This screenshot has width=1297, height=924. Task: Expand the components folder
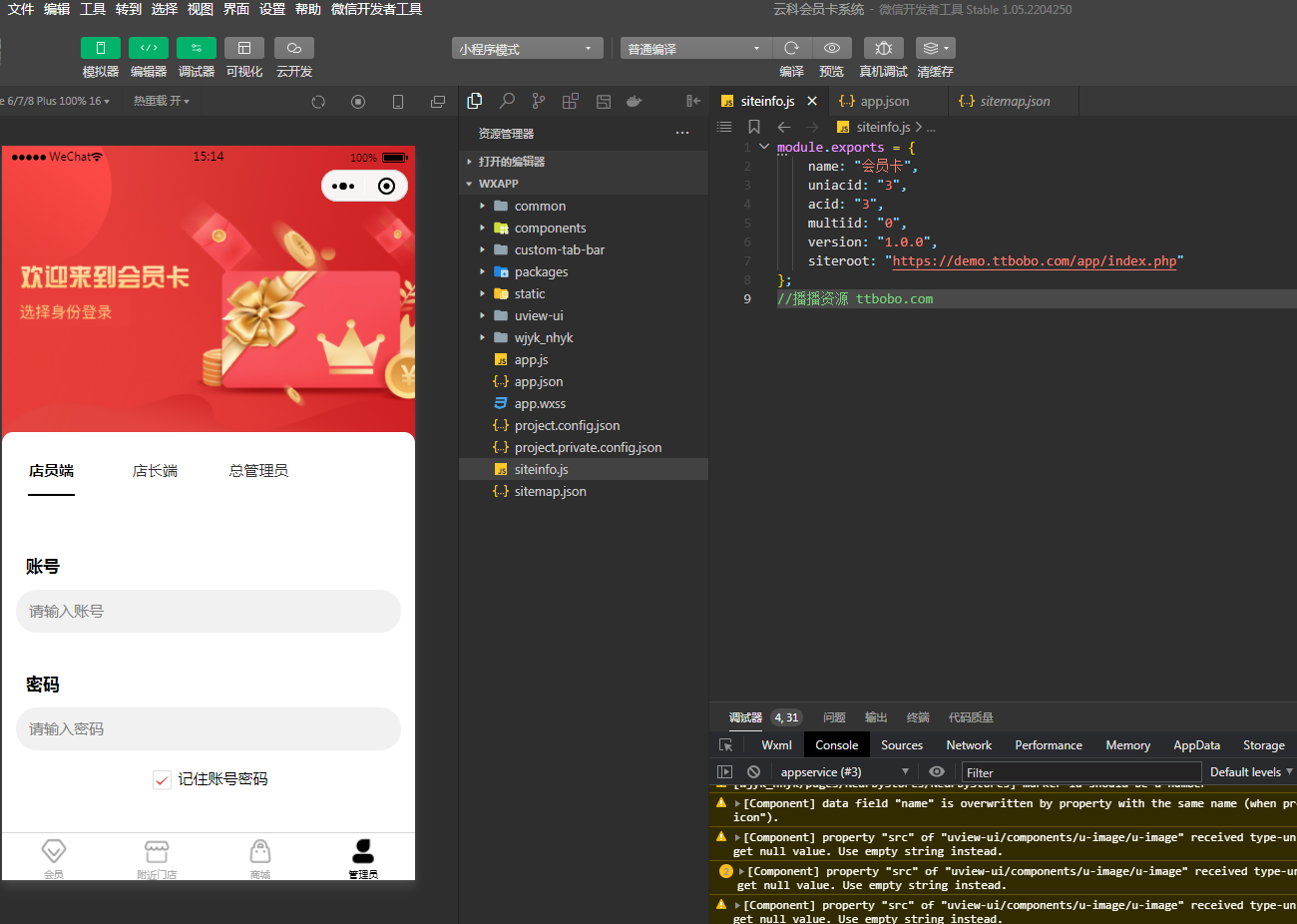(x=584, y=228)
